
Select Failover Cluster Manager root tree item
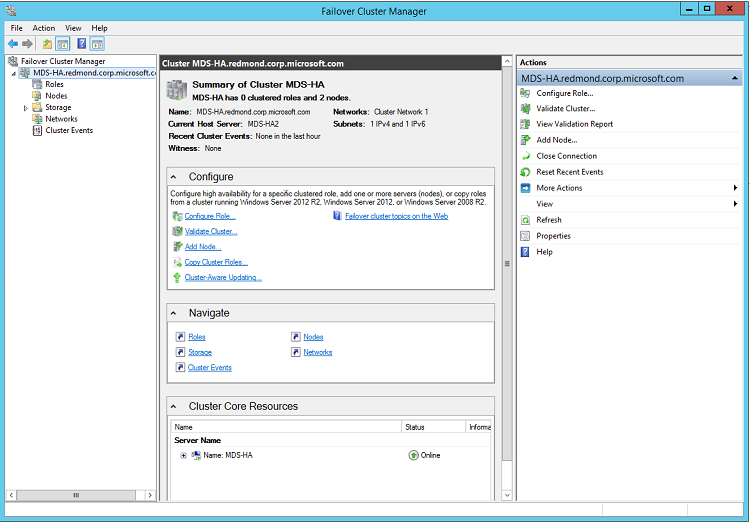coord(63,61)
